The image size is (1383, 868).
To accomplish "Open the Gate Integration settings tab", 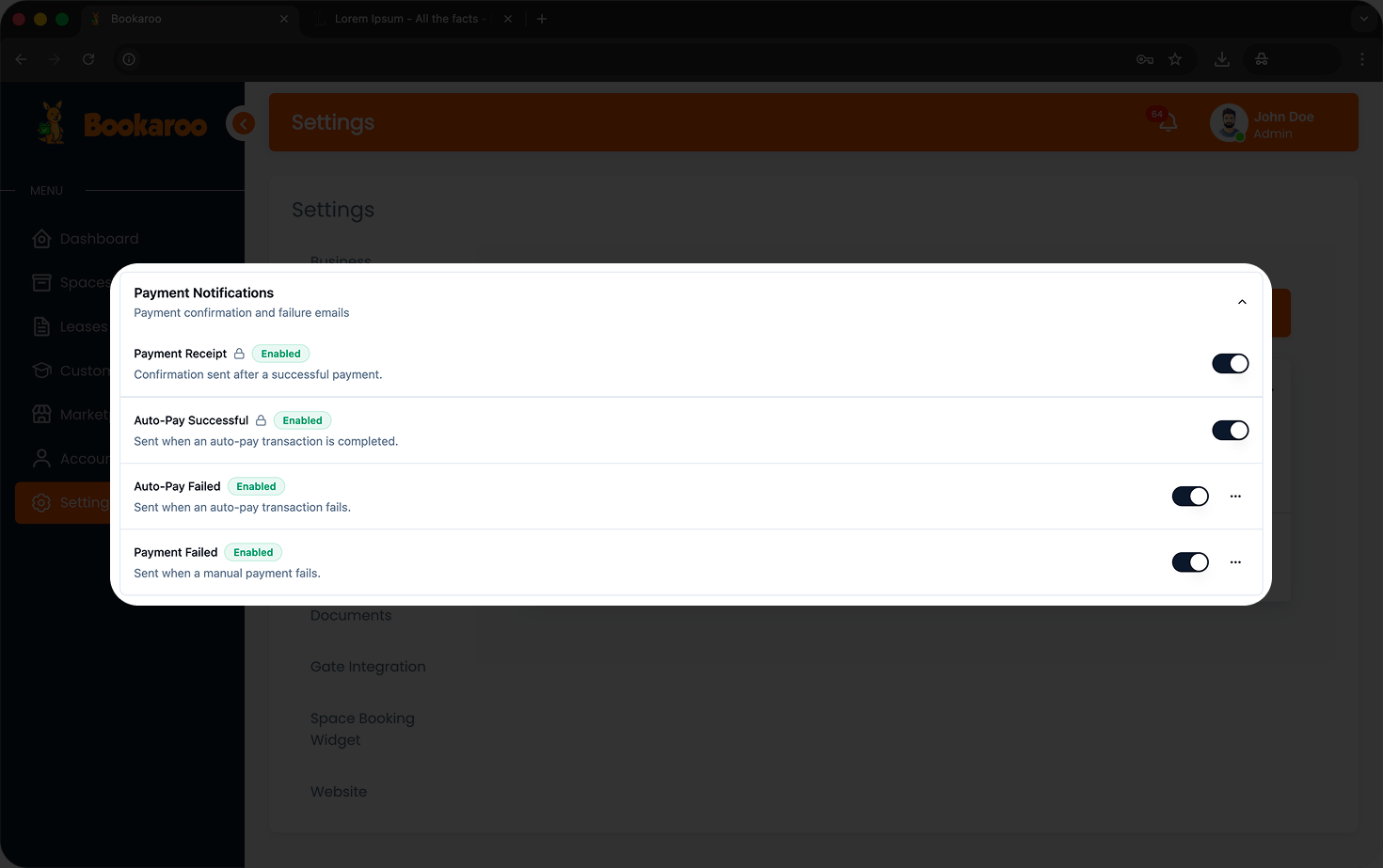I will (x=368, y=667).
